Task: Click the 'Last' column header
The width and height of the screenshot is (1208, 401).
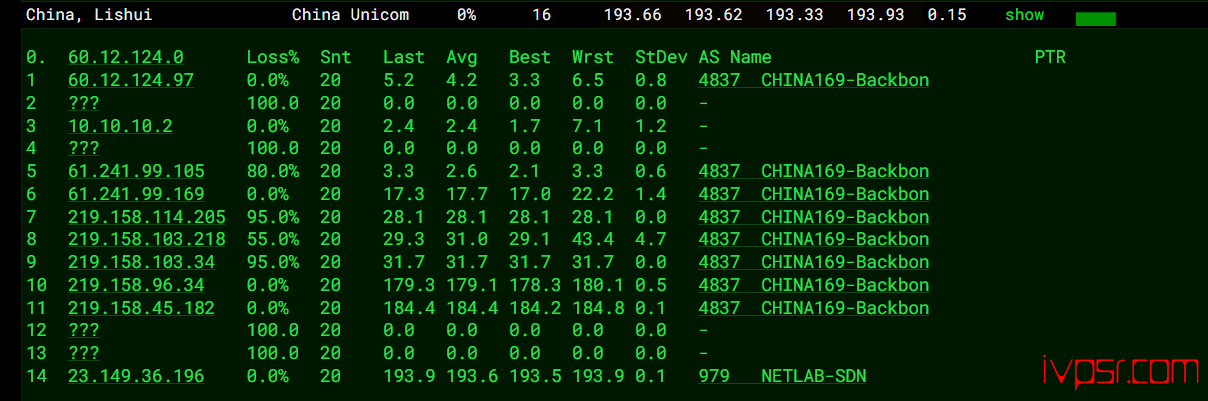Action: click(404, 57)
